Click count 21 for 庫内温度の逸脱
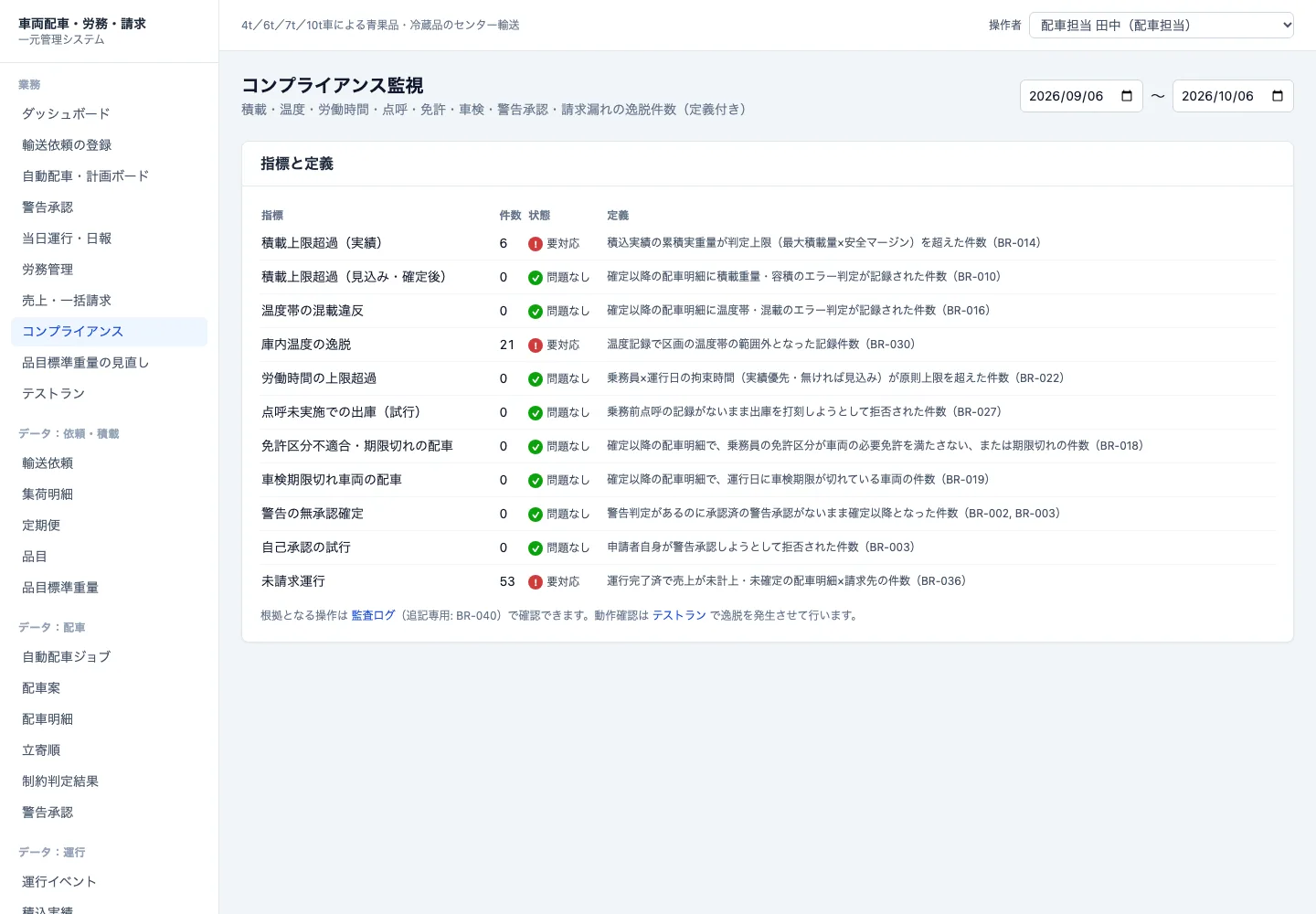This screenshot has height=914, width=1316. click(x=507, y=345)
